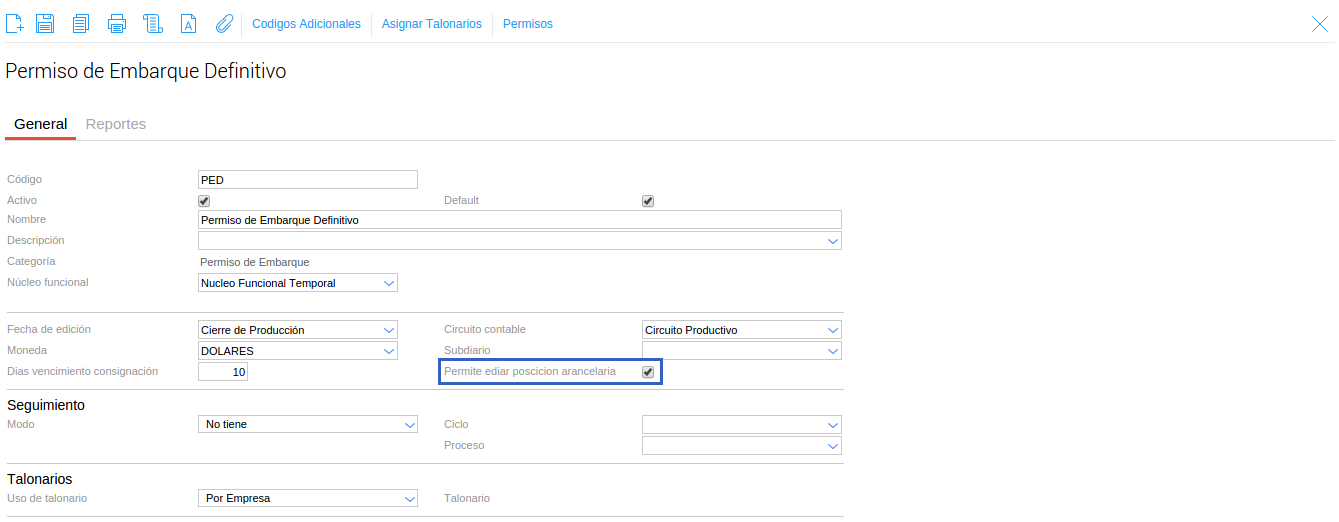Click the copy document icon

(81, 24)
